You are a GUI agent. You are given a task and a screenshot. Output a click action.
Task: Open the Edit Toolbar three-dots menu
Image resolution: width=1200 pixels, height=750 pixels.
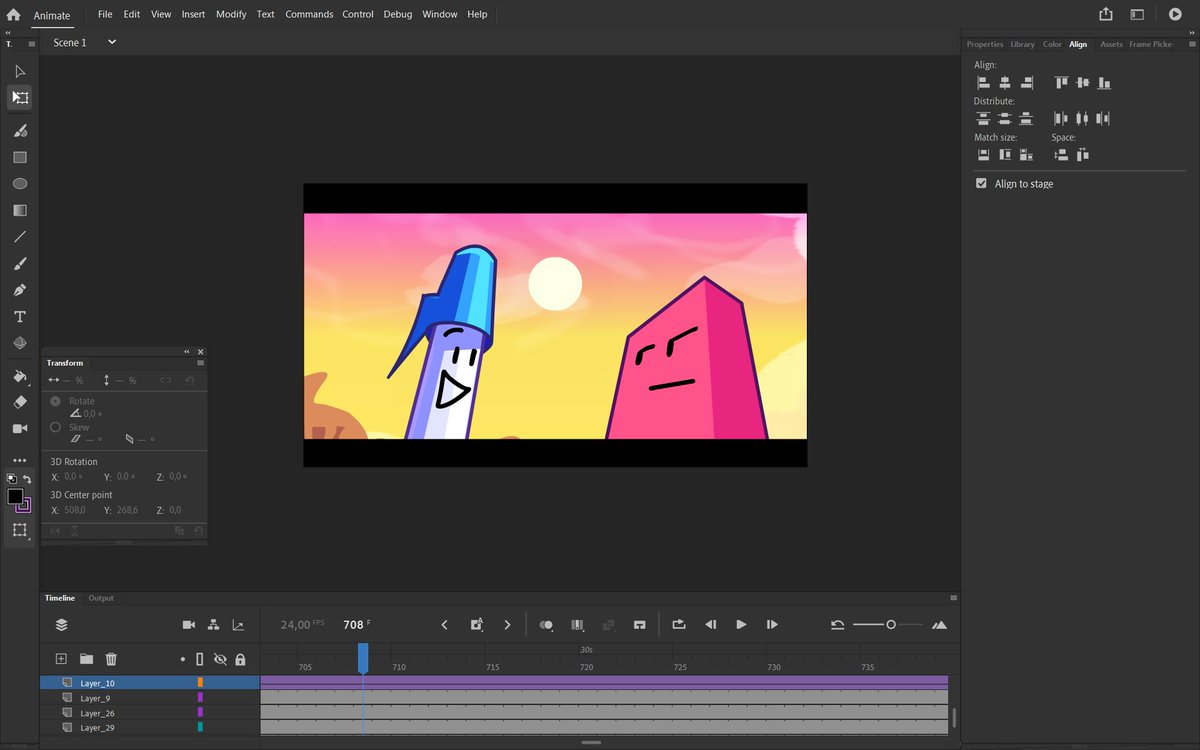(x=19, y=460)
